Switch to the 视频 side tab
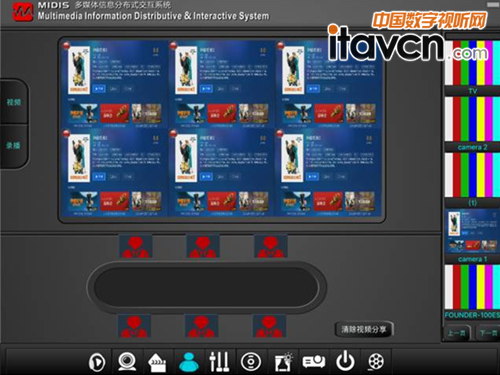Screen dimensions: 500x375 [x=14, y=102]
